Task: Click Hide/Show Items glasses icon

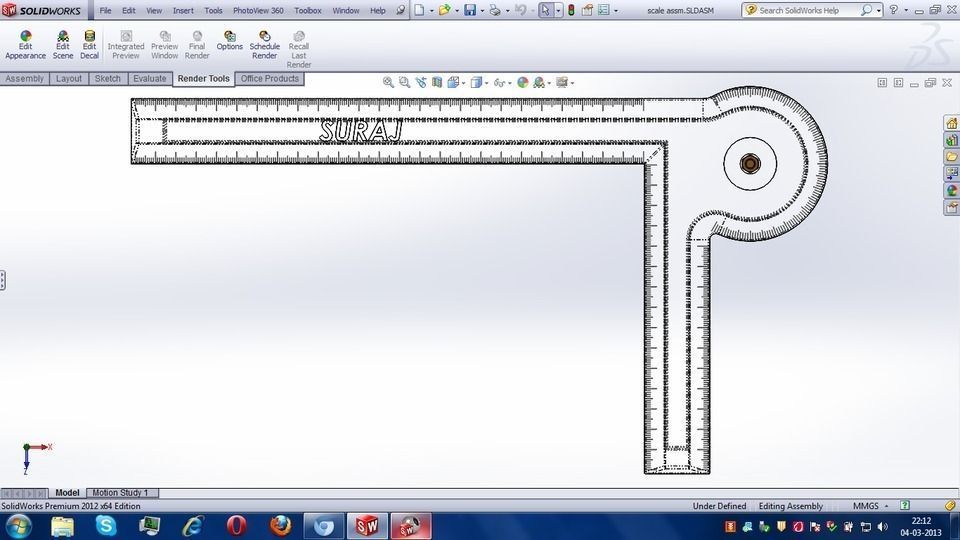Action: (499, 82)
